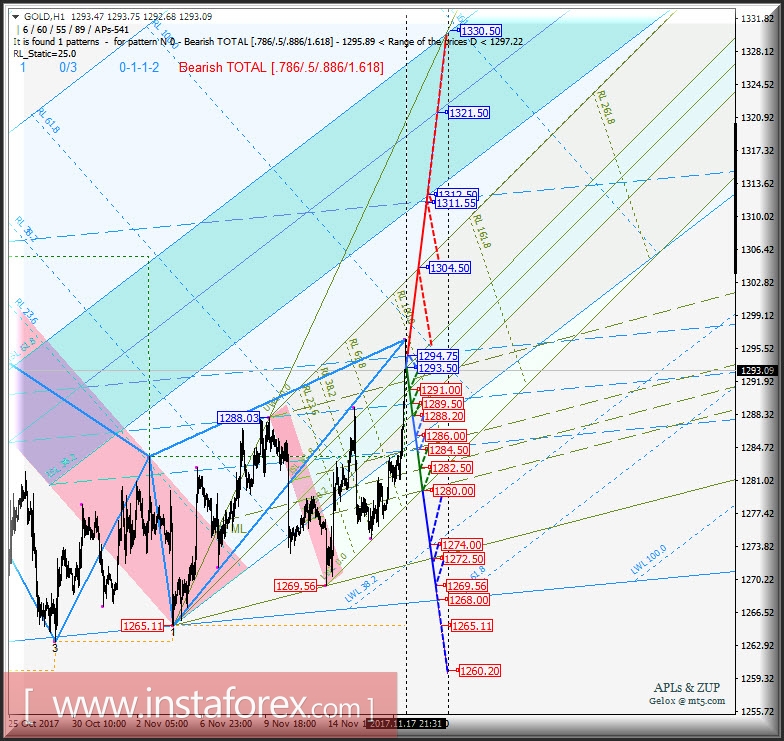
Task: Select the 1286.00 red price label
Action: pyautogui.click(x=446, y=436)
